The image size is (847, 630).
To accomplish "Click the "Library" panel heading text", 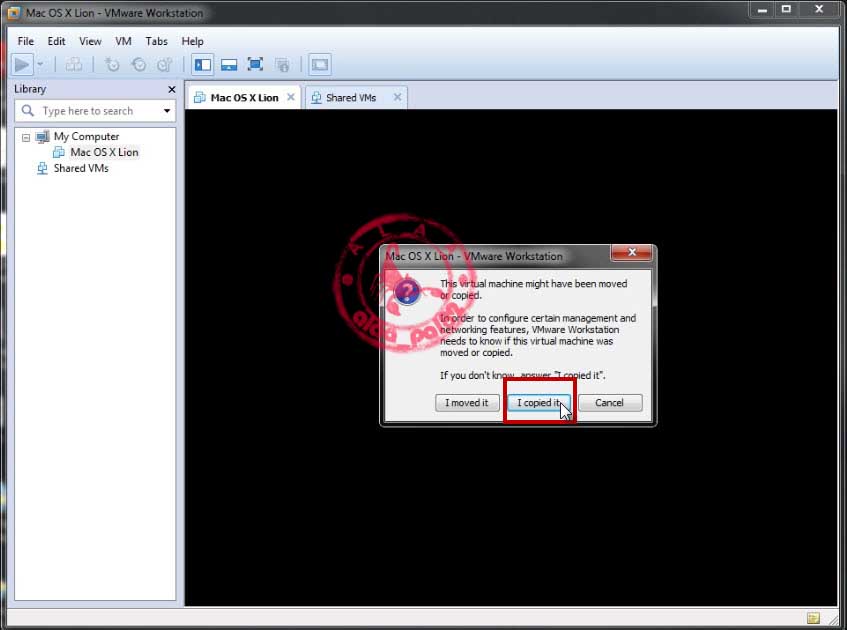I will pyautogui.click(x=30, y=89).
